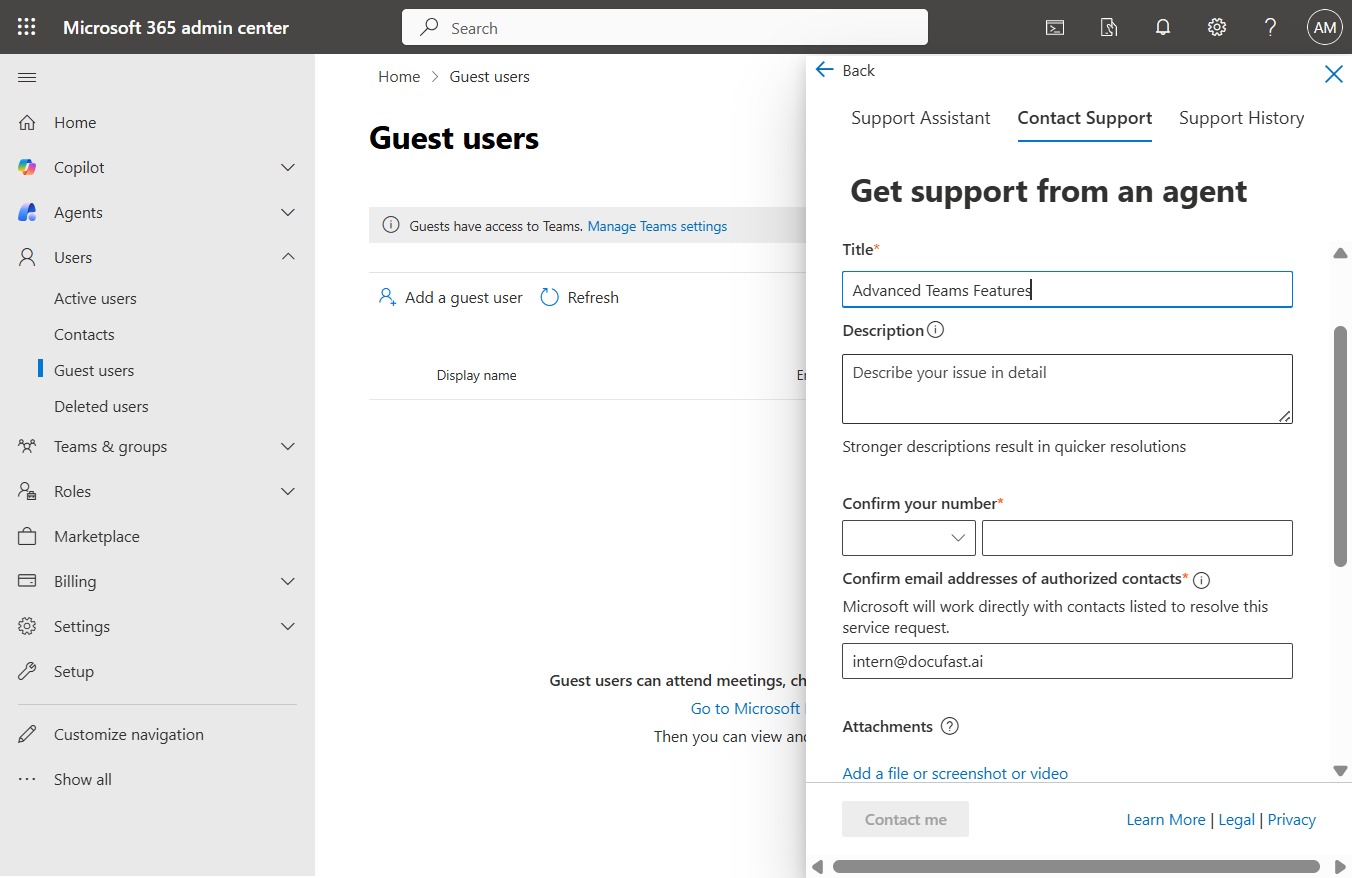The image size is (1352, 878).
Task: Refresh the guest users list
Action: (x=579, y=297)
